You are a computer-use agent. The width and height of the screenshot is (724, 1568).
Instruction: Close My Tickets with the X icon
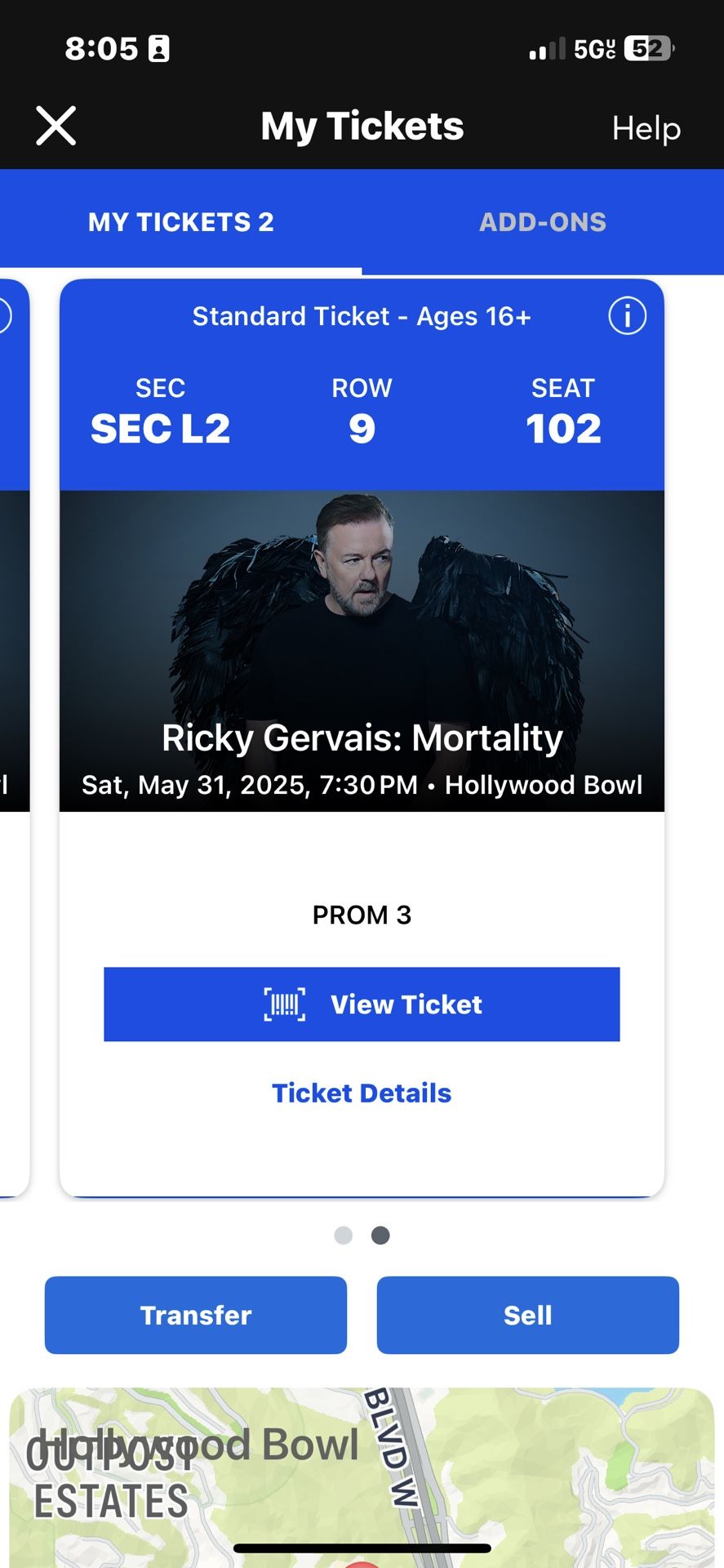56,127
